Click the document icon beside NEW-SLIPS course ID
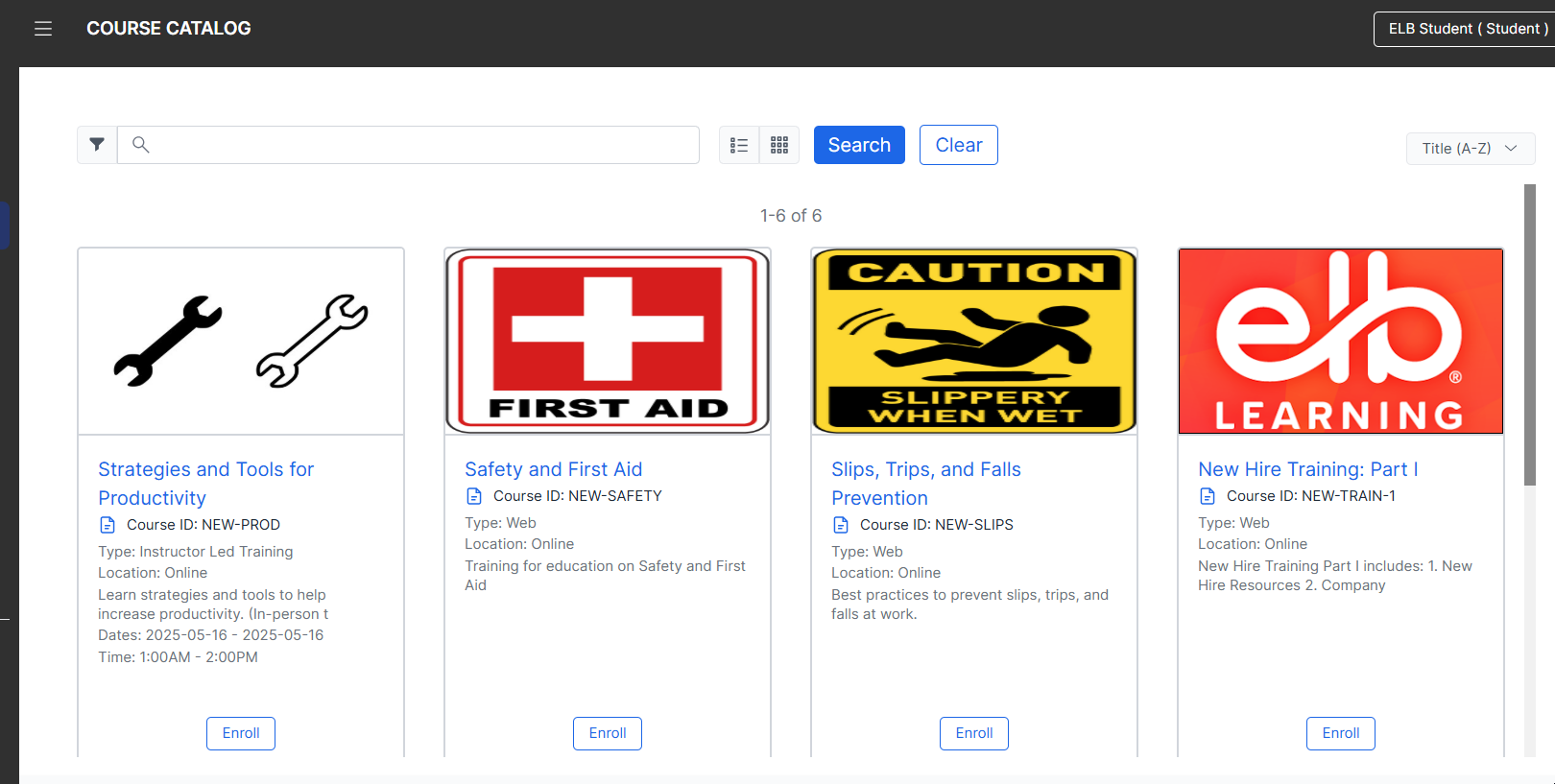This screenshot has height=784, width=1555. point(841,525)
